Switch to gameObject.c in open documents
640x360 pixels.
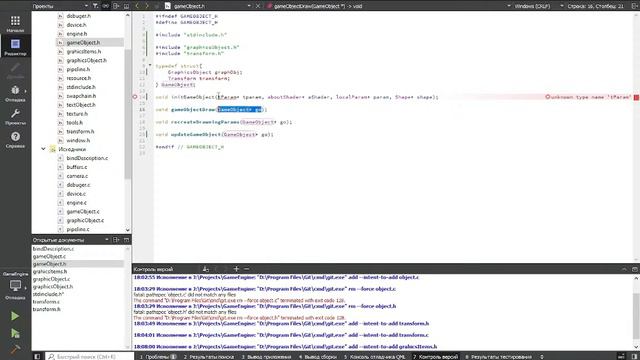49,256
